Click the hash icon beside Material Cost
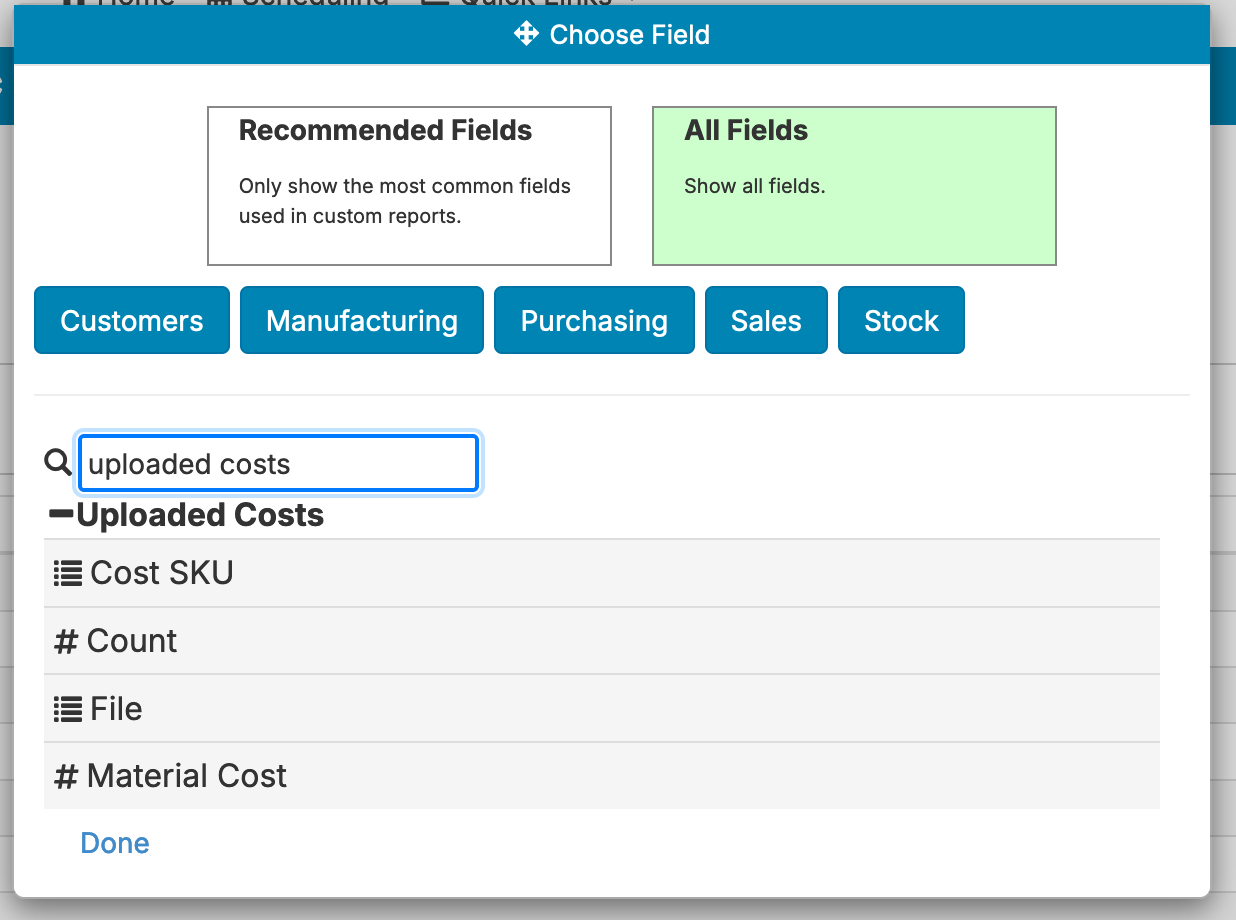1236x920 pixels. click(66, 776)
